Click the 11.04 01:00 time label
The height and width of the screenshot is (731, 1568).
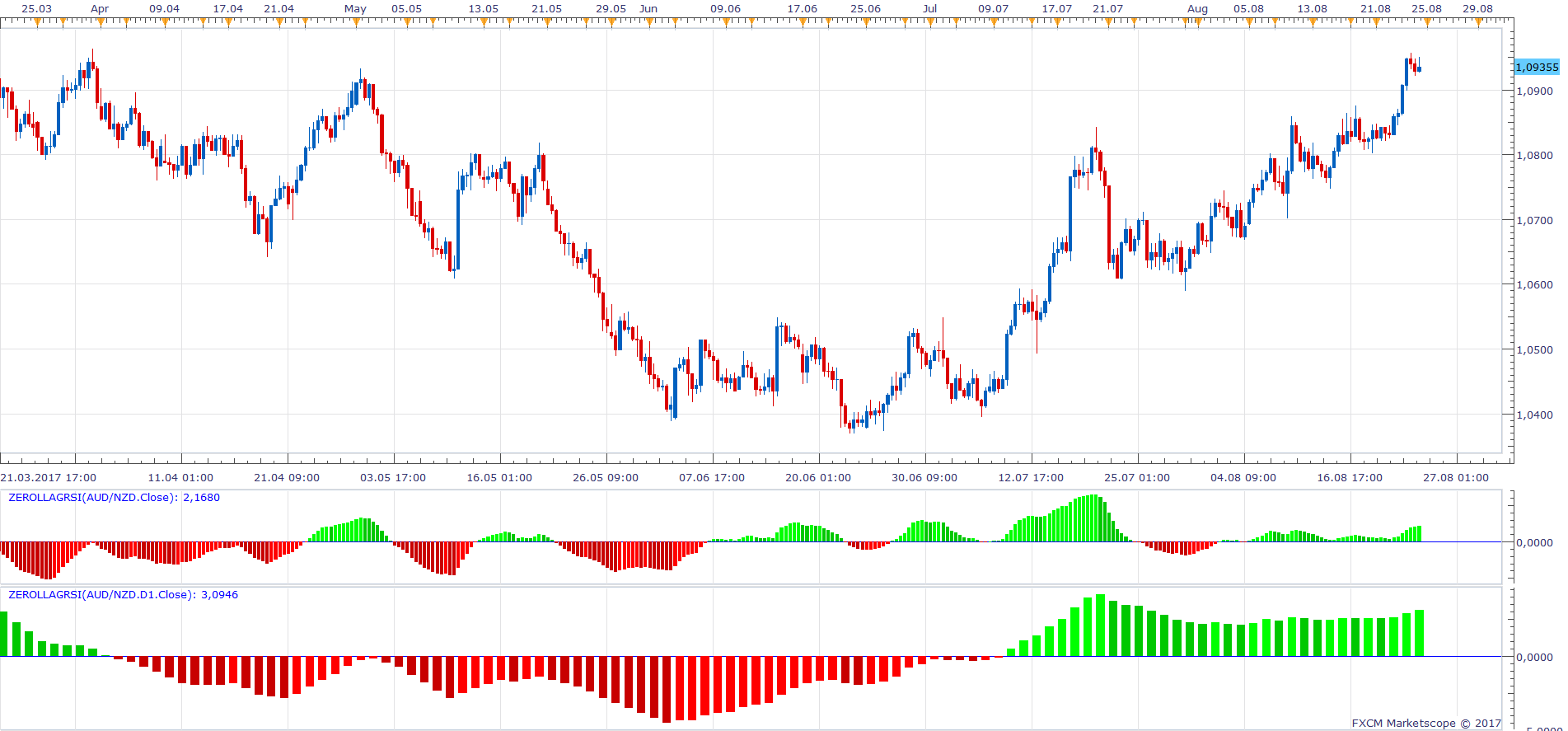click(180, 478)
